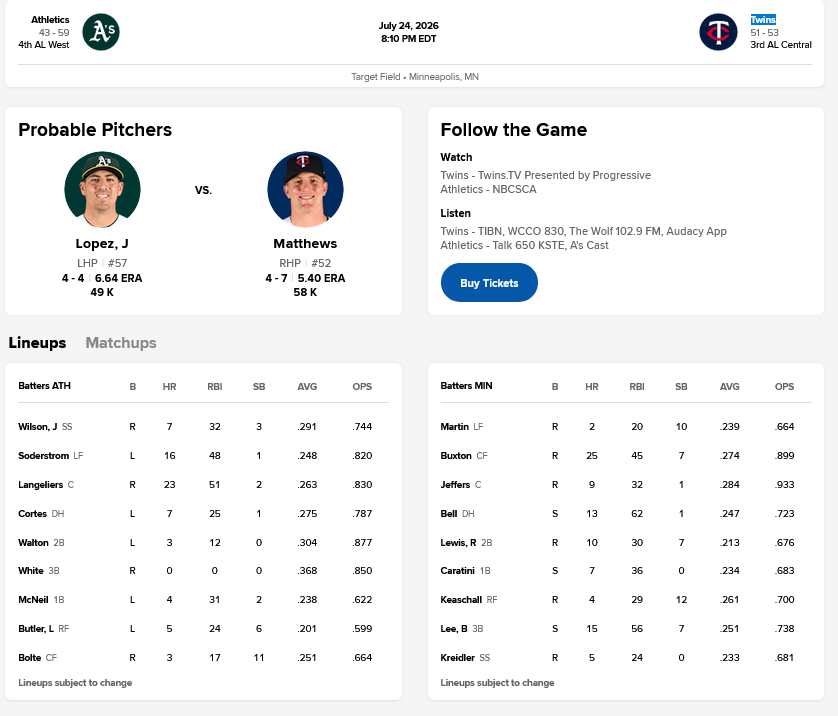Click Soderstrom in the Athletics lineup
The image size is (838, 716).
point(44,456)
